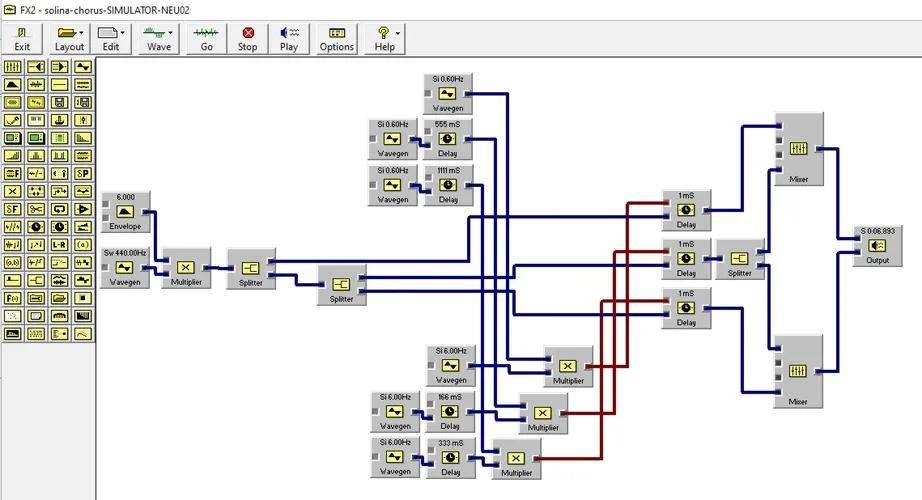Viewport: 922px width, 500px height.
Task: Select the (o) palette icon
Action: coord(83,245)
